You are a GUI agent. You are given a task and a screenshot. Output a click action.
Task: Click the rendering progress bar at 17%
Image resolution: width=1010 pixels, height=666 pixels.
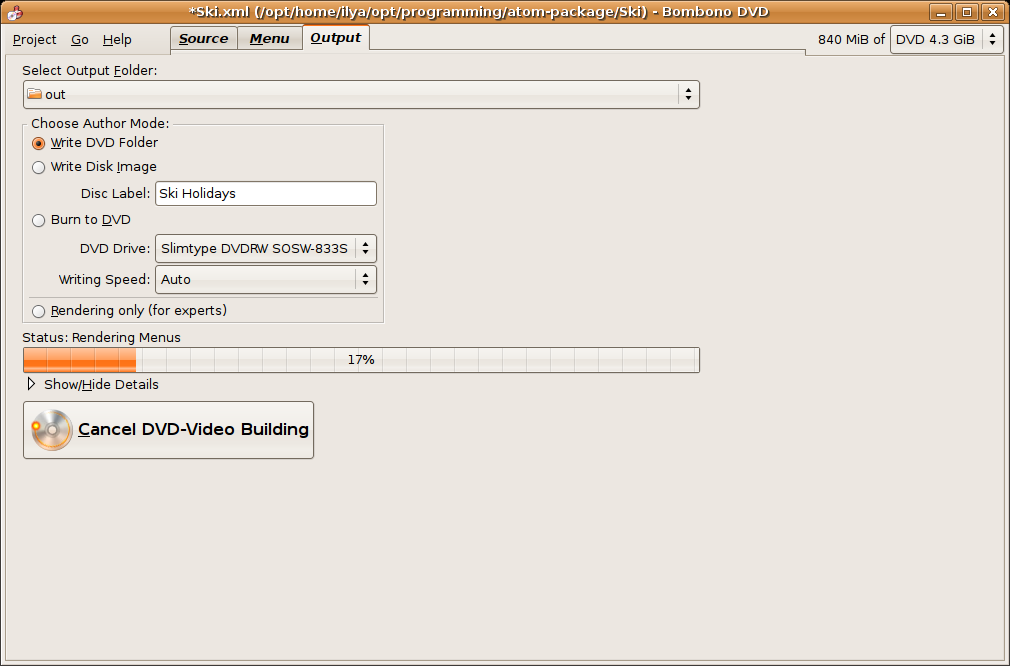tap(361, 360)
